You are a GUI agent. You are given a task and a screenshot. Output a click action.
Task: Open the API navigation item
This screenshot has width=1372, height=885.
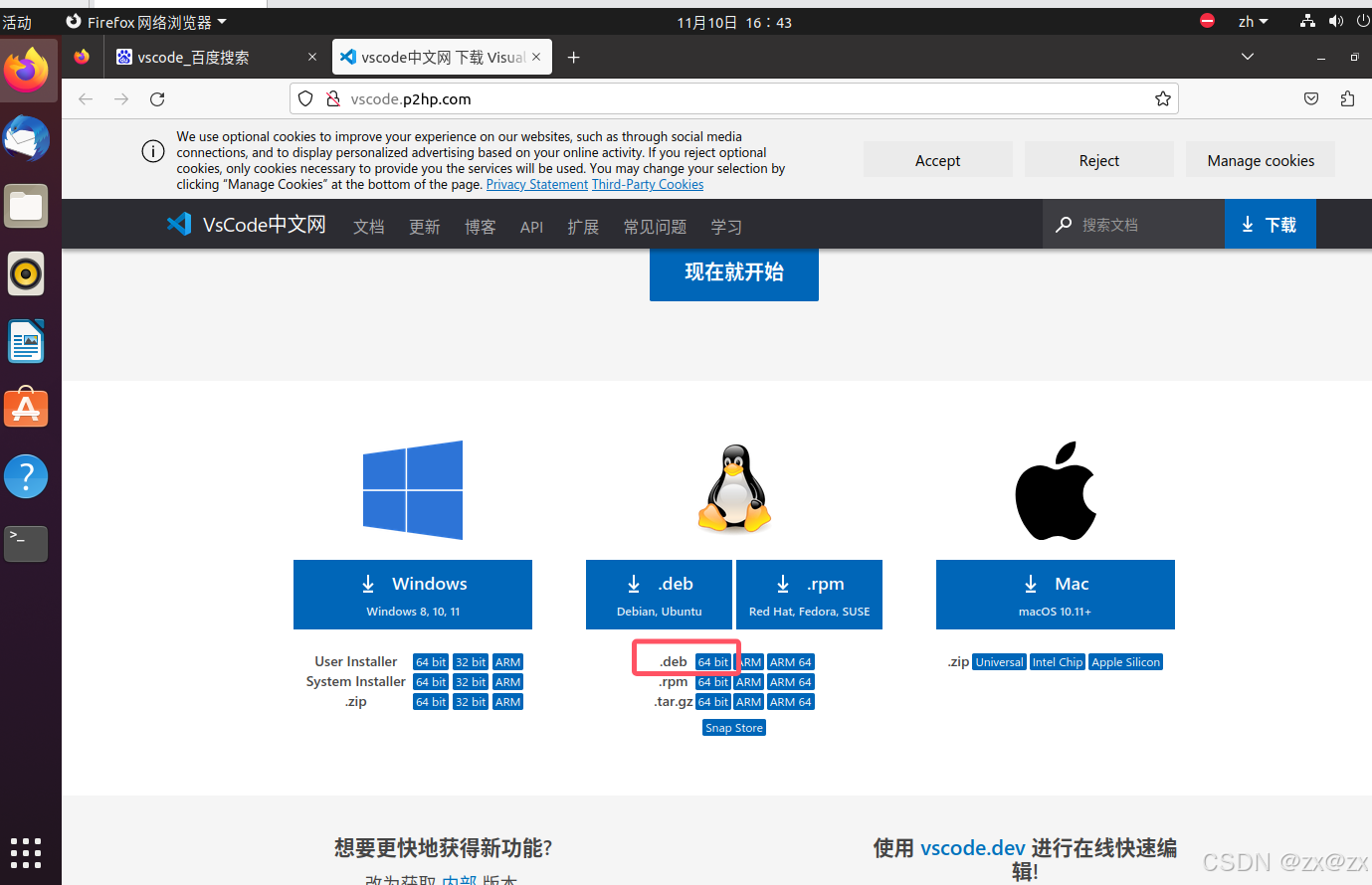[531, 227]
